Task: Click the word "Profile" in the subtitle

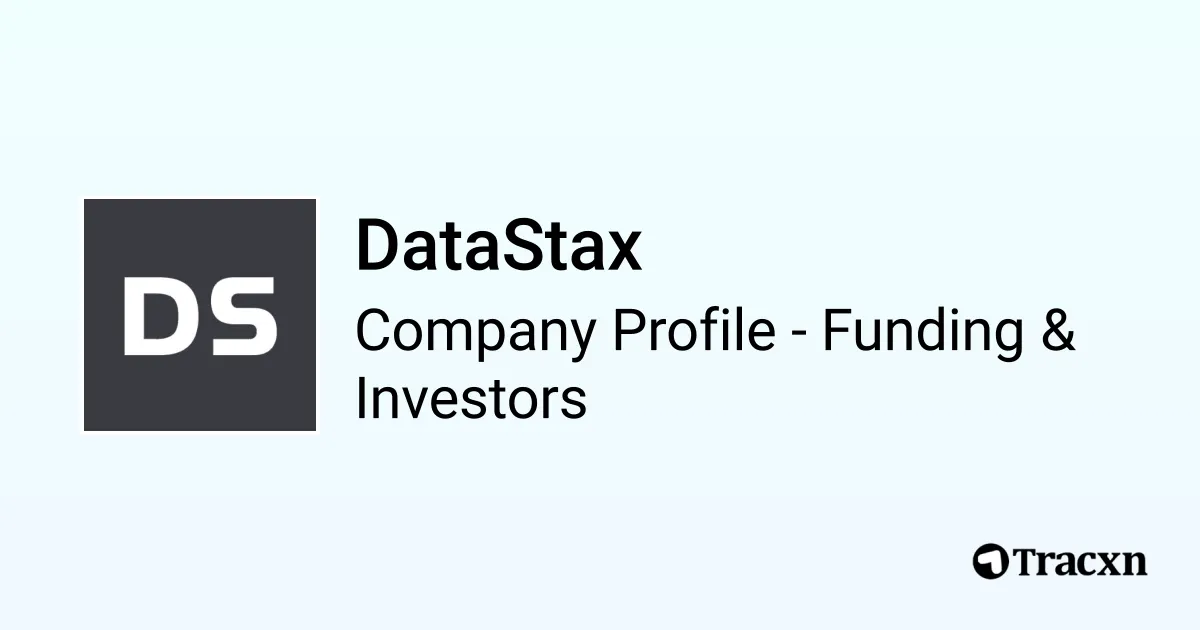Action: click(694, 331)
